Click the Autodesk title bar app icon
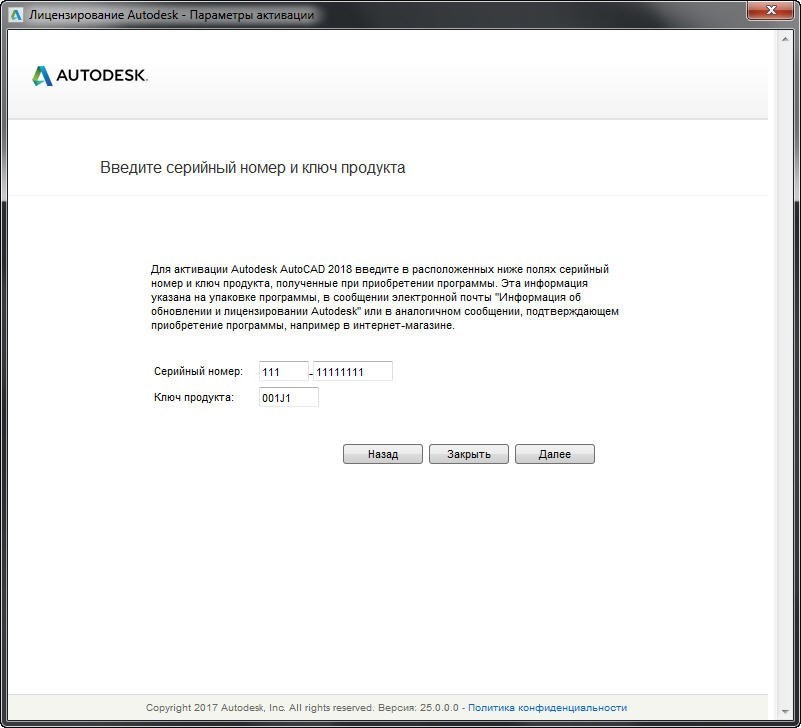 [16, 14]
